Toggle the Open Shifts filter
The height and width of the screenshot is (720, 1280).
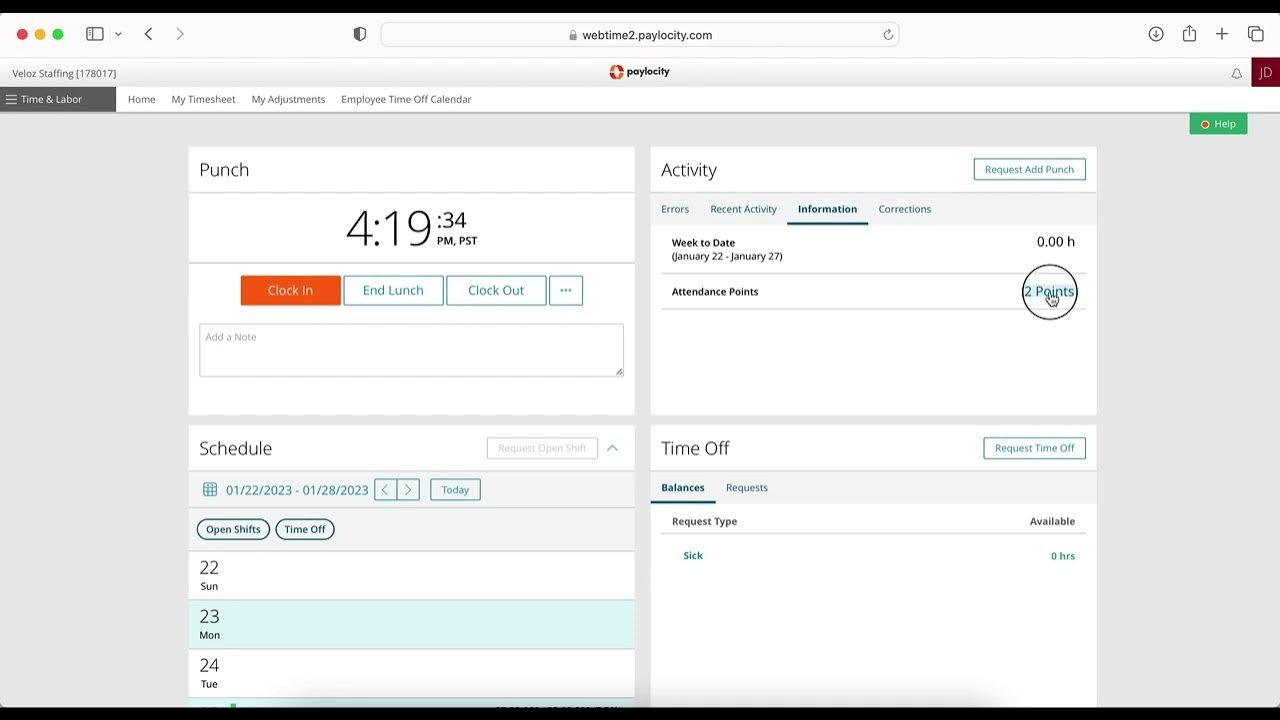click(233, 529)
